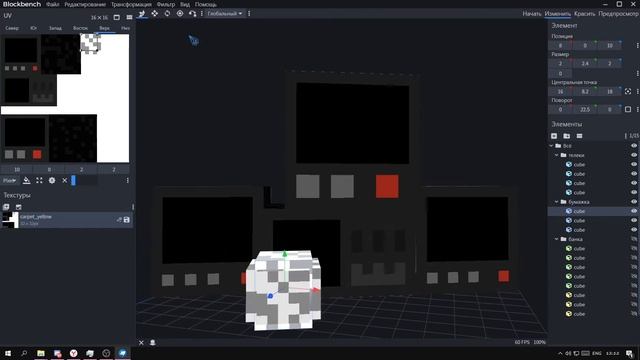Open the Вид menu
640x360 pixels.
(185, 4)
